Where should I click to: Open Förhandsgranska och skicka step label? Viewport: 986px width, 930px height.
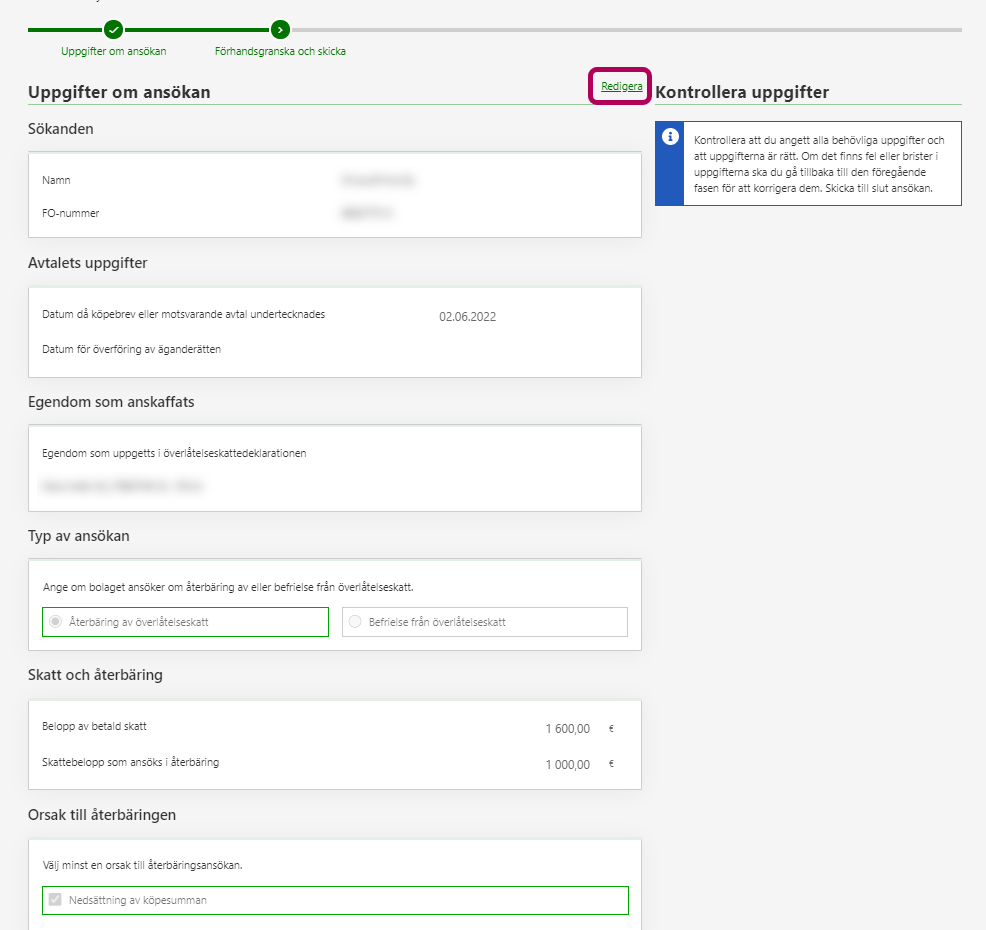[280, 51]
